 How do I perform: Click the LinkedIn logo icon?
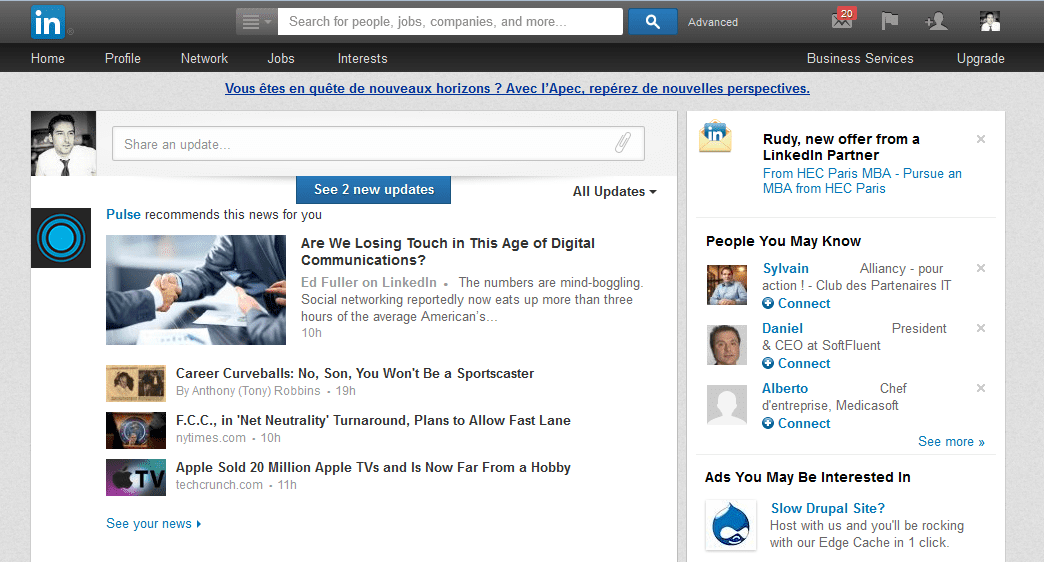pos(47,22)
